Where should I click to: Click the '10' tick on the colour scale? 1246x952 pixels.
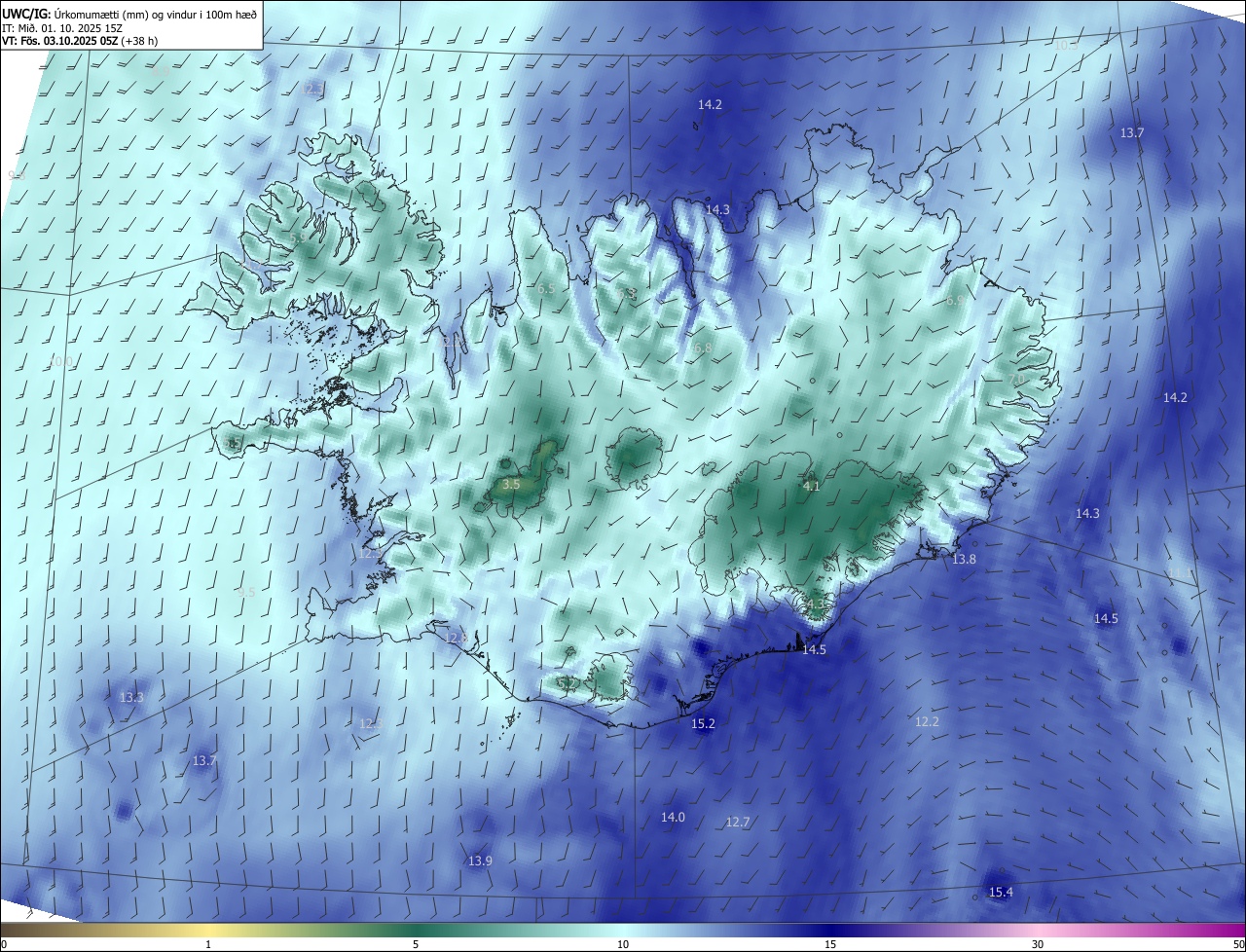[x=623, y=944]
